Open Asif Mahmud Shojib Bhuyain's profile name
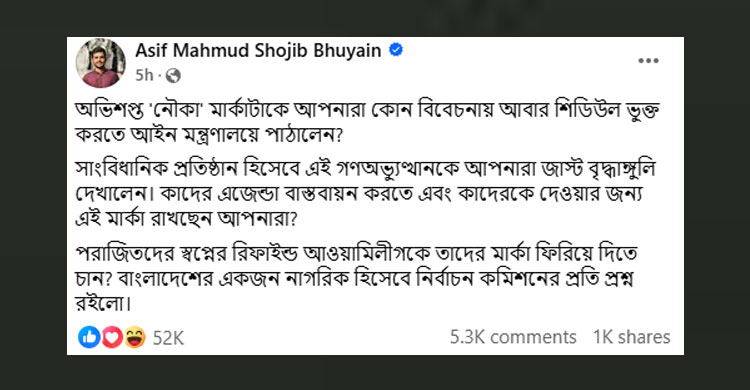 [258, 50]
